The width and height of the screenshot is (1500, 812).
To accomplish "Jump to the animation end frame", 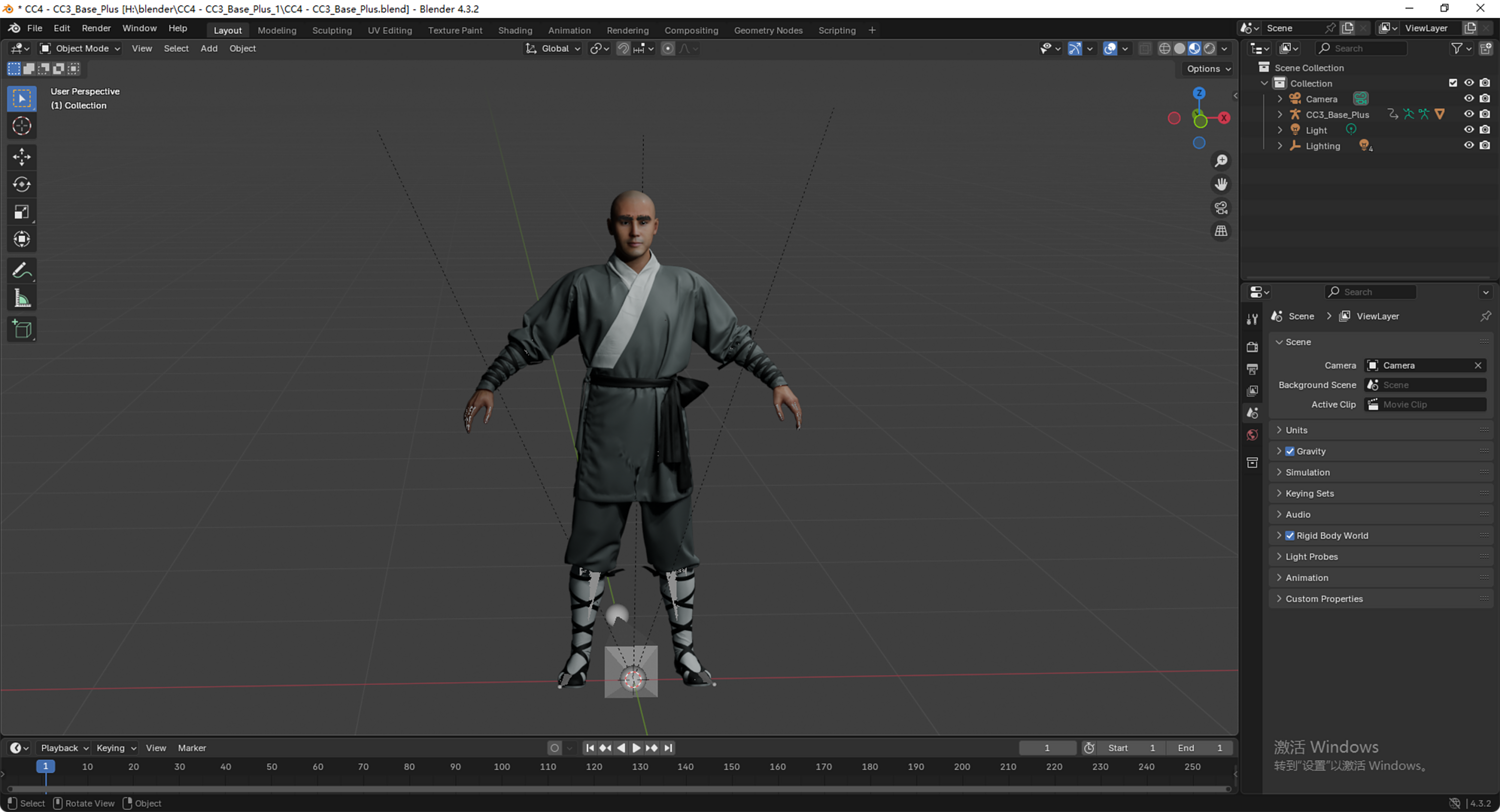I will pos(668,748).
